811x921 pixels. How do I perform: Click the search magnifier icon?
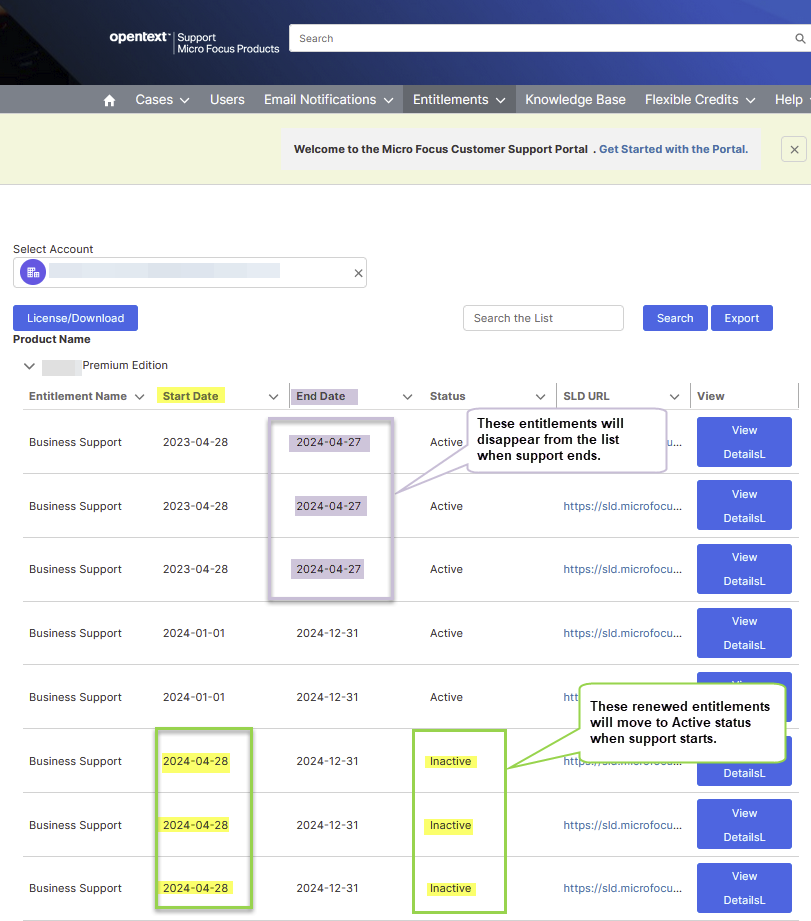pos(800,38)
